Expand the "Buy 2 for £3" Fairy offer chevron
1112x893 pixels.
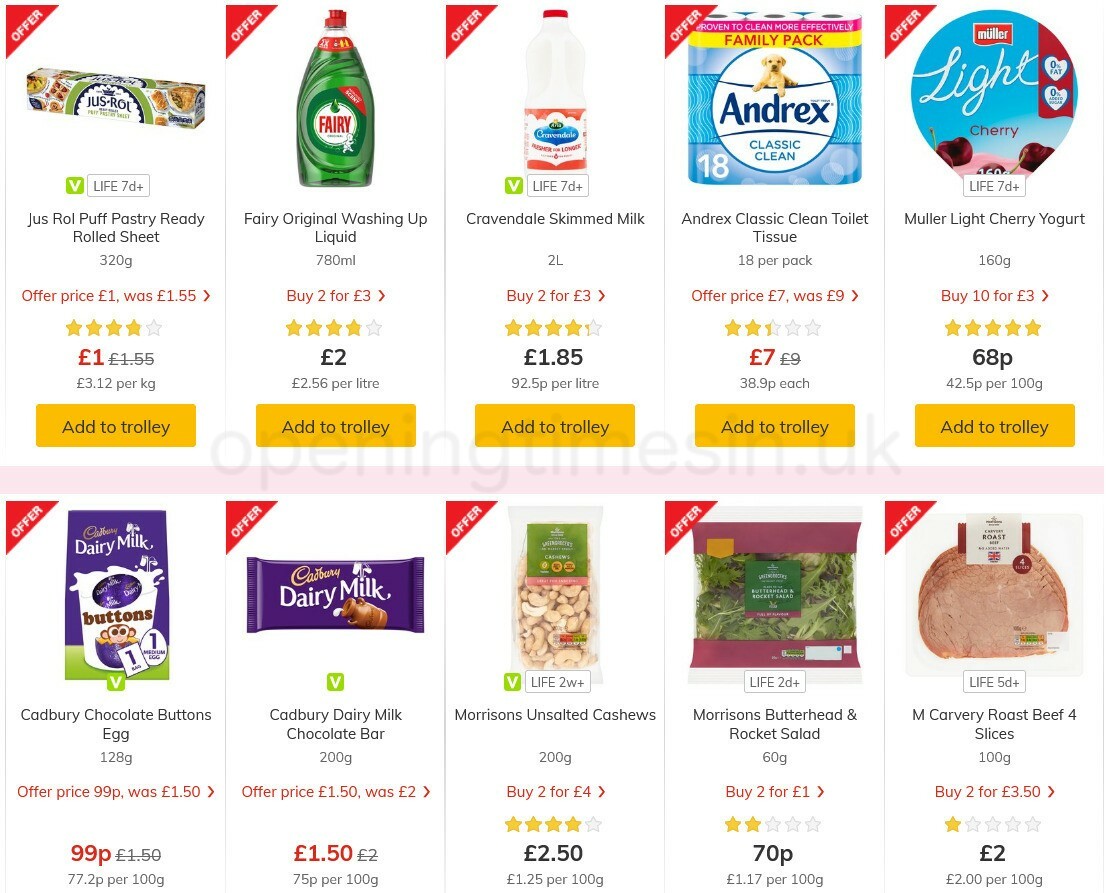(381, 295)
